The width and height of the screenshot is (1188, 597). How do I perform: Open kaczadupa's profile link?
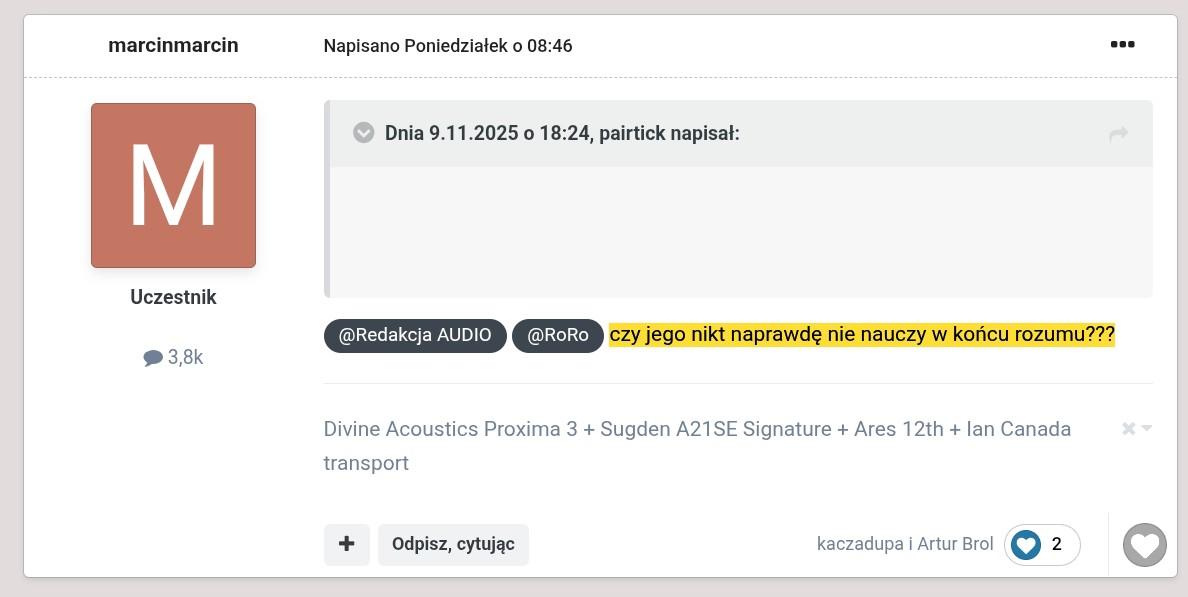coord(860,544)
